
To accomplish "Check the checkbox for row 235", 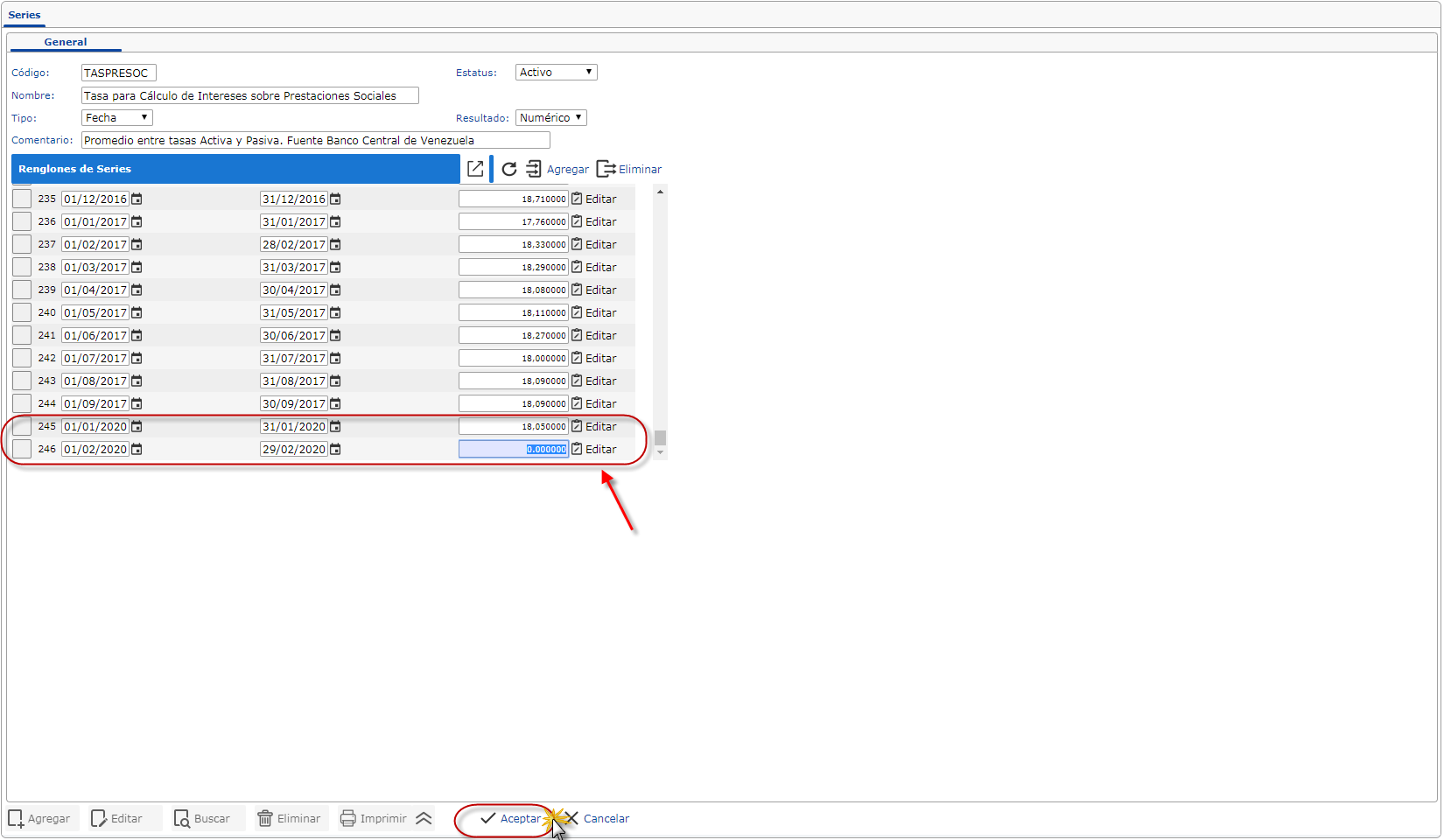I will click(x=22, y=199).
